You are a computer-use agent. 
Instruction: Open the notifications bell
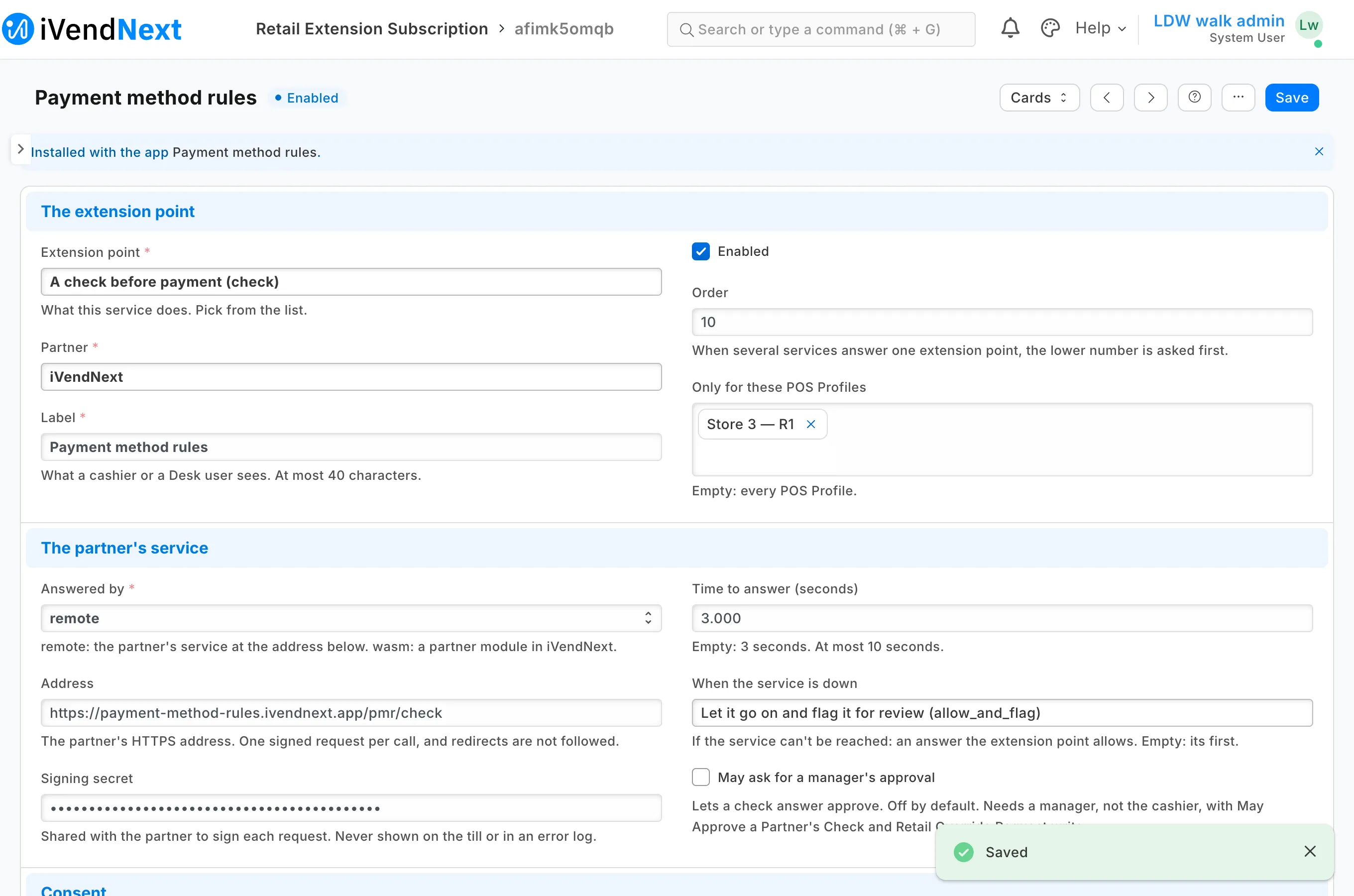coord(1010,28)
